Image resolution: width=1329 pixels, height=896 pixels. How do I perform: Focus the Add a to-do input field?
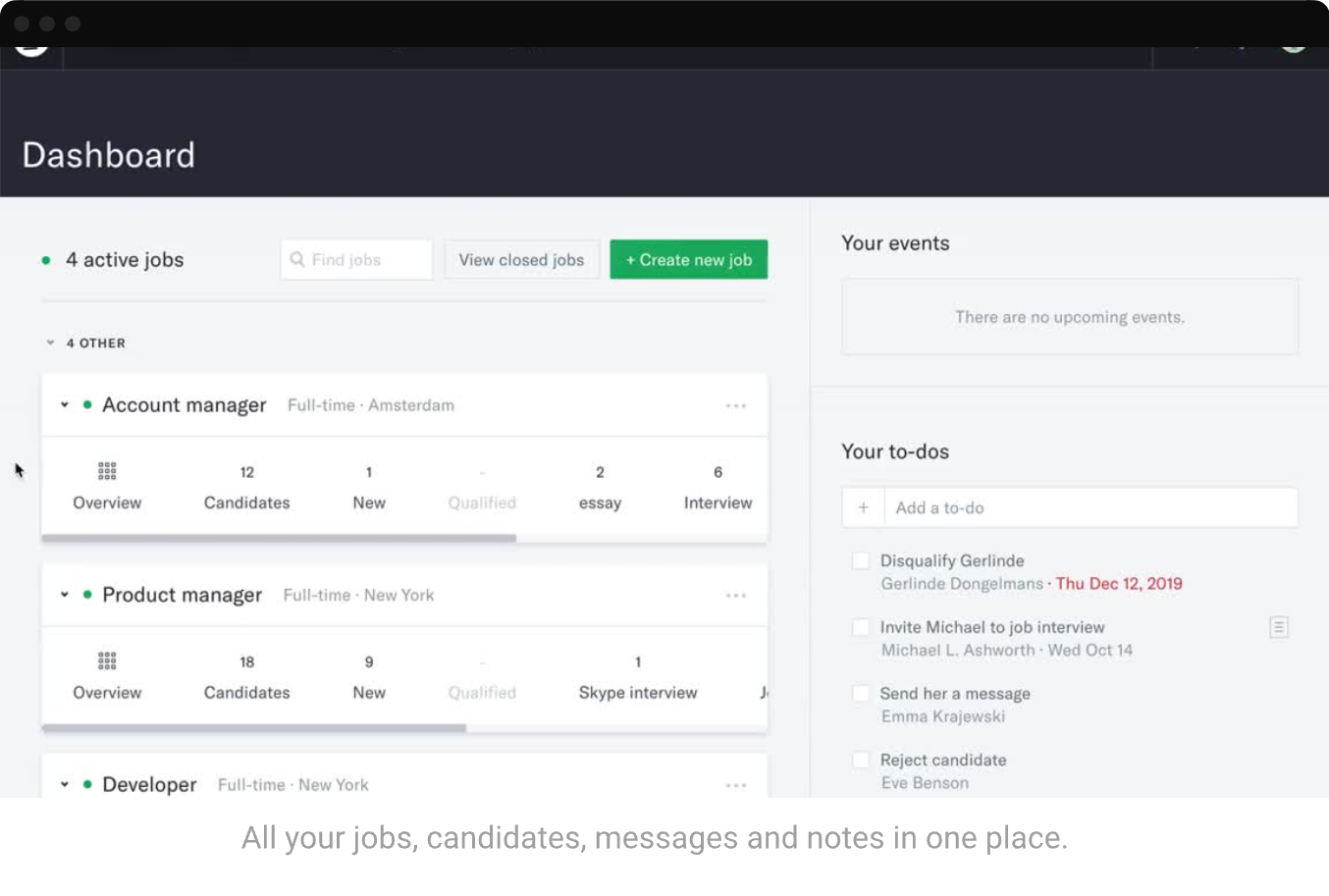[1090, 507]
